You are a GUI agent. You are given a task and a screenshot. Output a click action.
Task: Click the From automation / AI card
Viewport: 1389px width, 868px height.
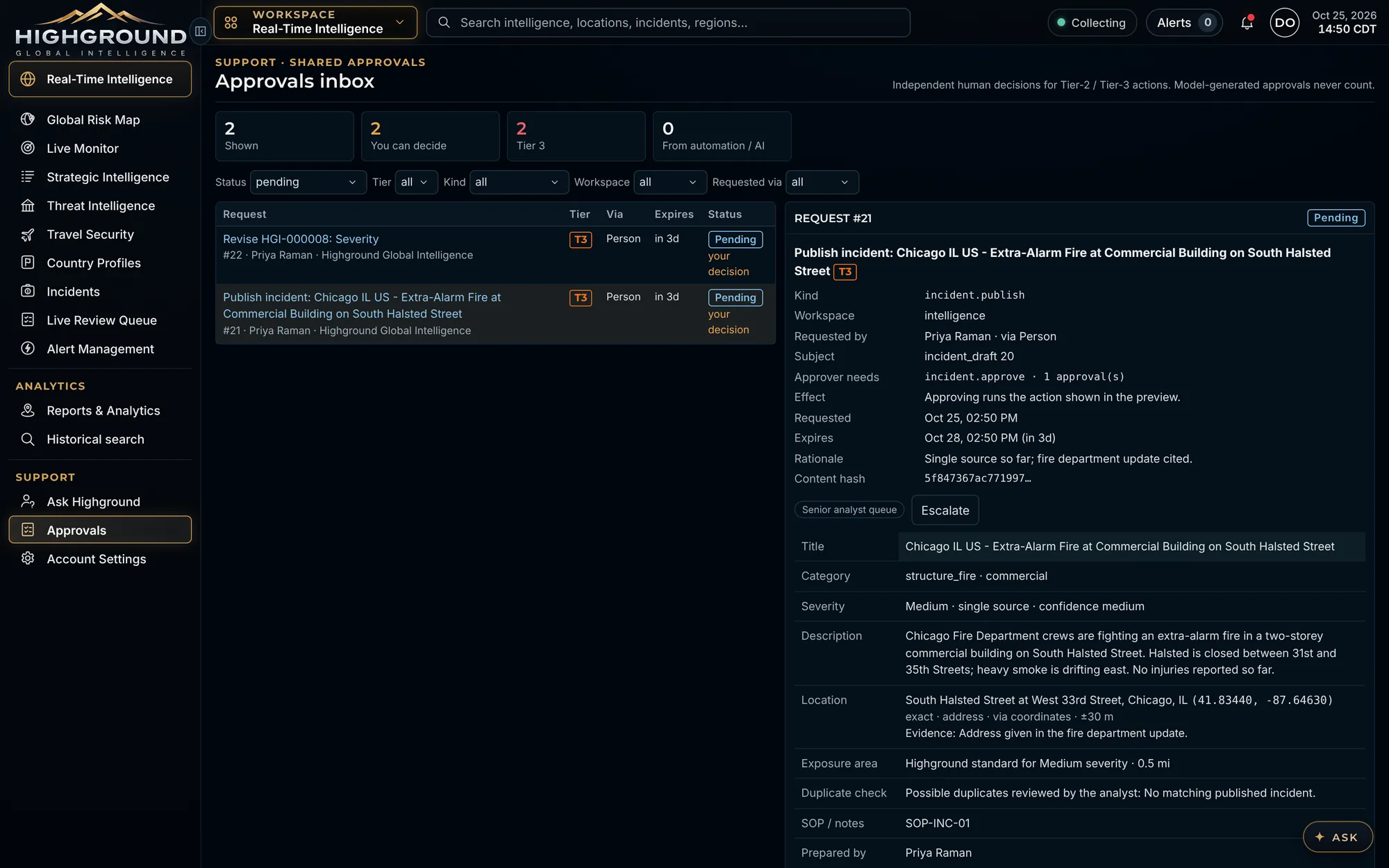point(722,136)
